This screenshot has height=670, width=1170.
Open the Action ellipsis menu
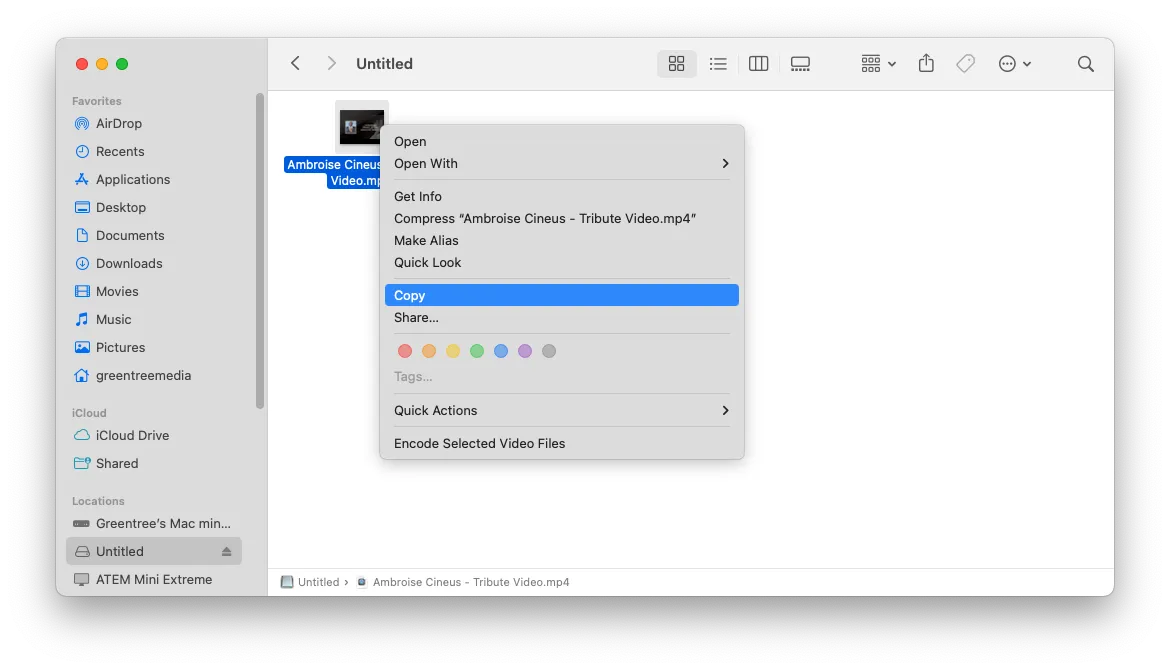[x=1014, y=63]
